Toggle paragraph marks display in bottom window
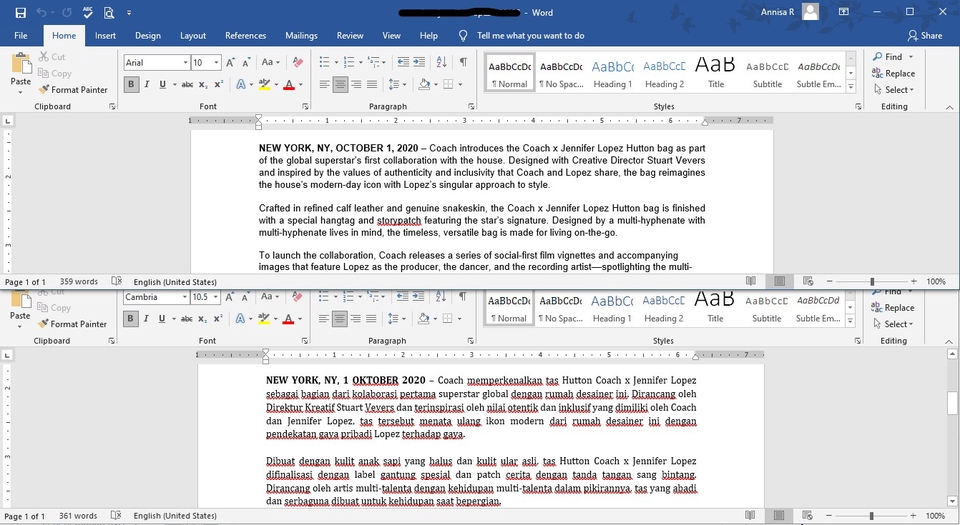The width and height of the screenshot is (960, 525). 463,297
